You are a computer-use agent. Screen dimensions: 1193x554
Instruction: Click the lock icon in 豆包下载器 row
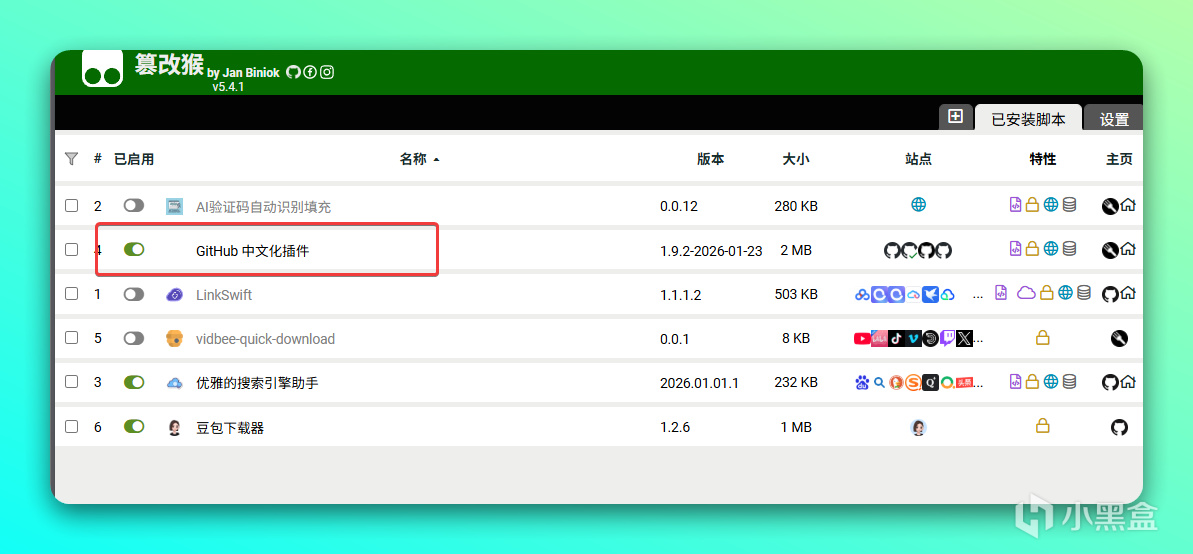pyautogui.click(x=1042, y=427)
